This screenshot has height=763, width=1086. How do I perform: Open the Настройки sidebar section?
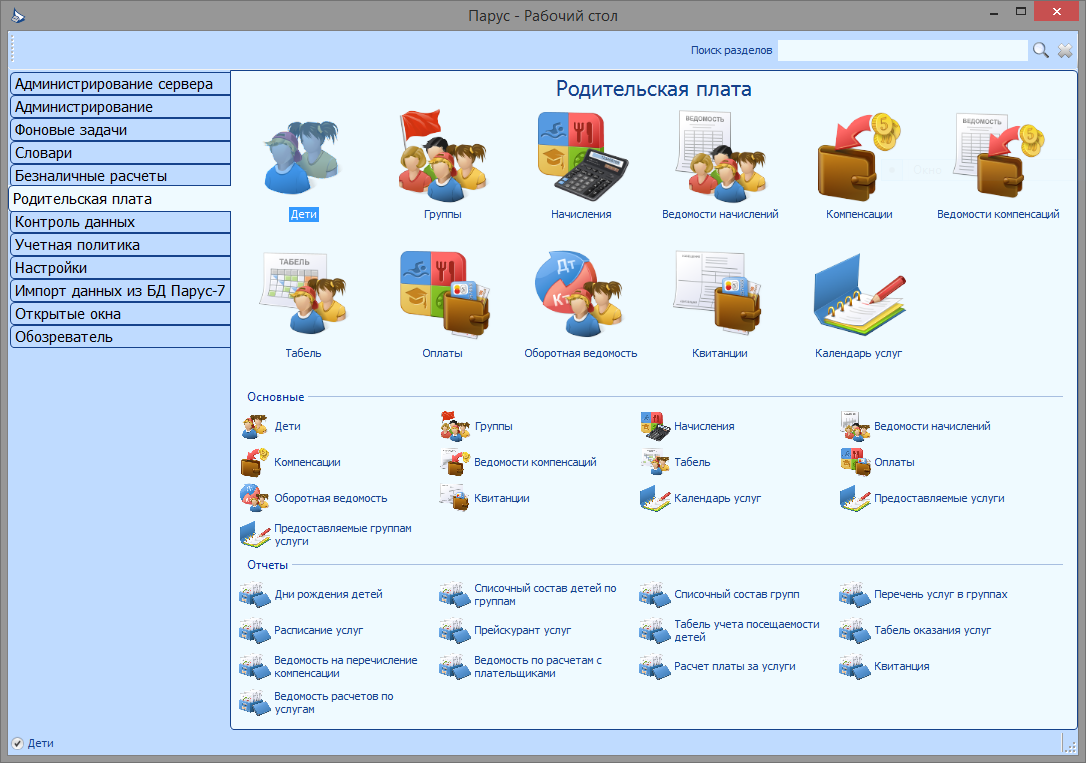[x=121, y=267]
